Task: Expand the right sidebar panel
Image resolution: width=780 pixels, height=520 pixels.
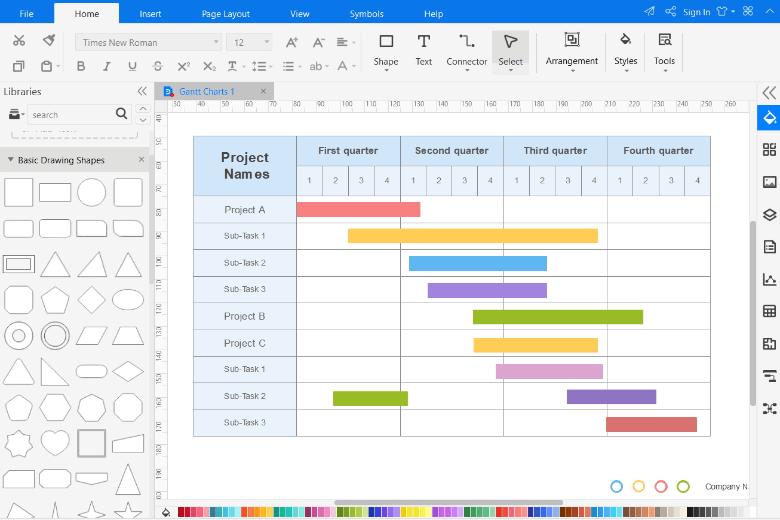Action: tap(769, 93)
